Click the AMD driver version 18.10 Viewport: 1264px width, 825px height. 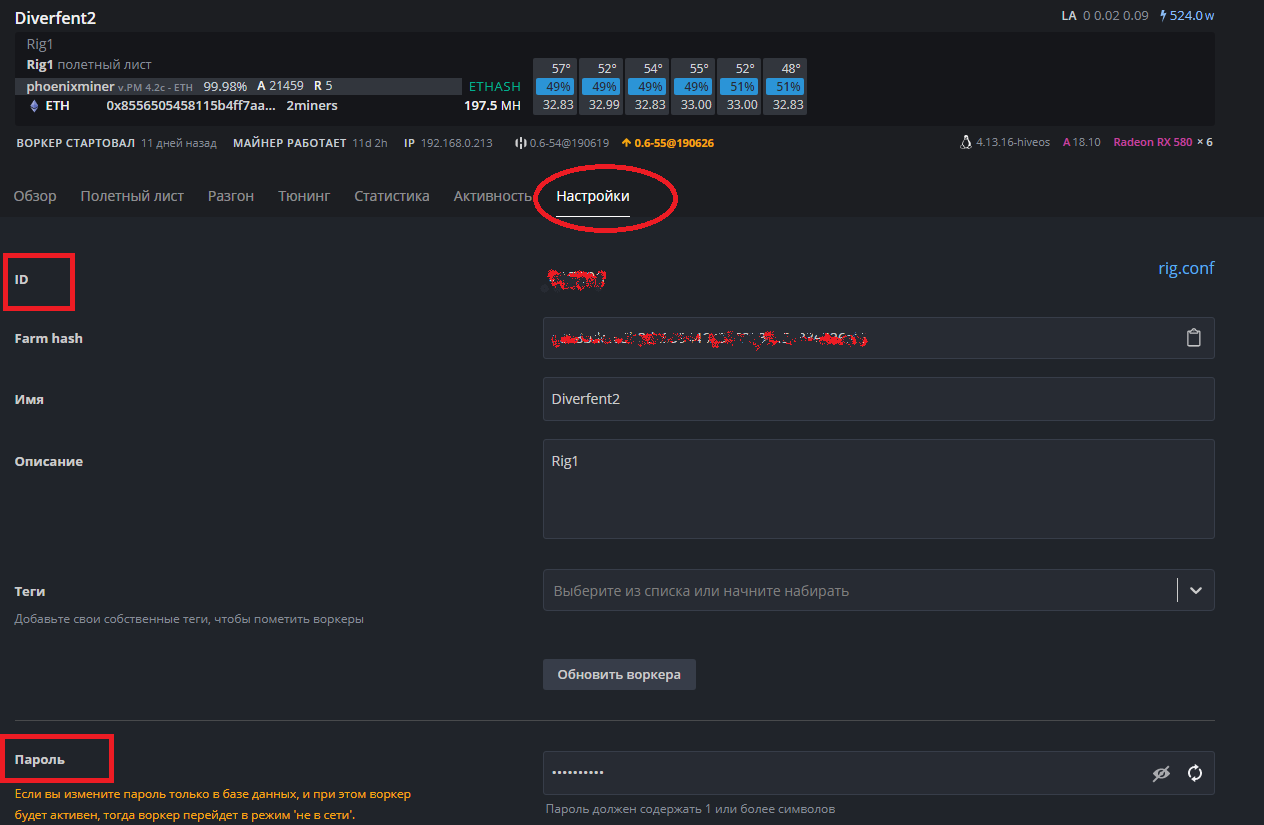point(1081,142)
